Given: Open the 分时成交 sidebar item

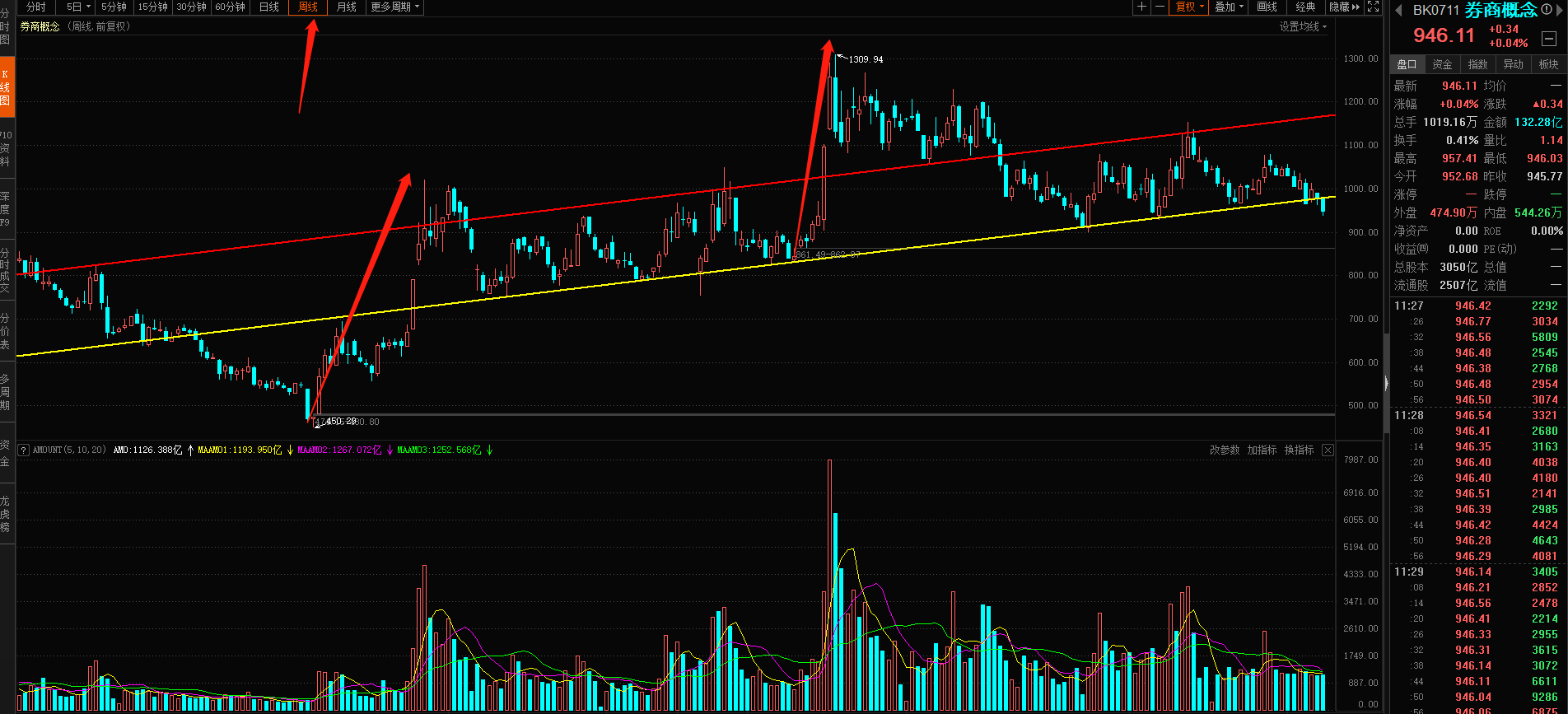Looking at the screenshot, I should [6, 270].
